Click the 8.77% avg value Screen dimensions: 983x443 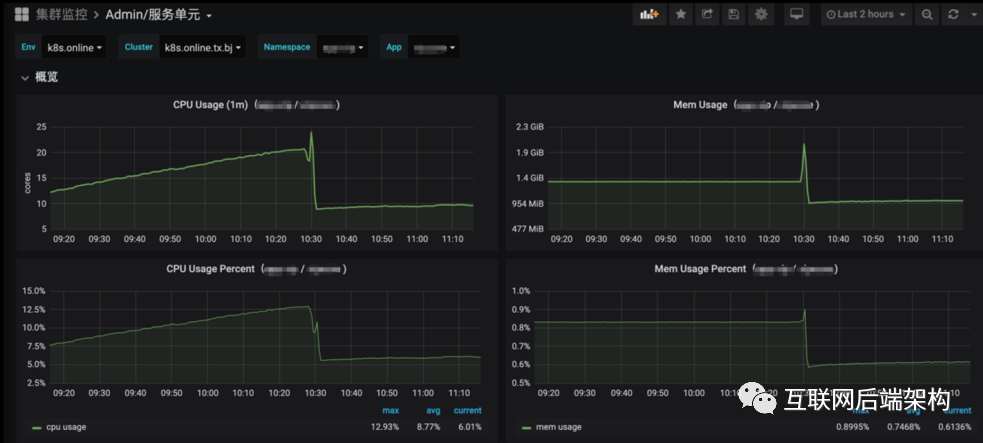(x=429, y=427)
